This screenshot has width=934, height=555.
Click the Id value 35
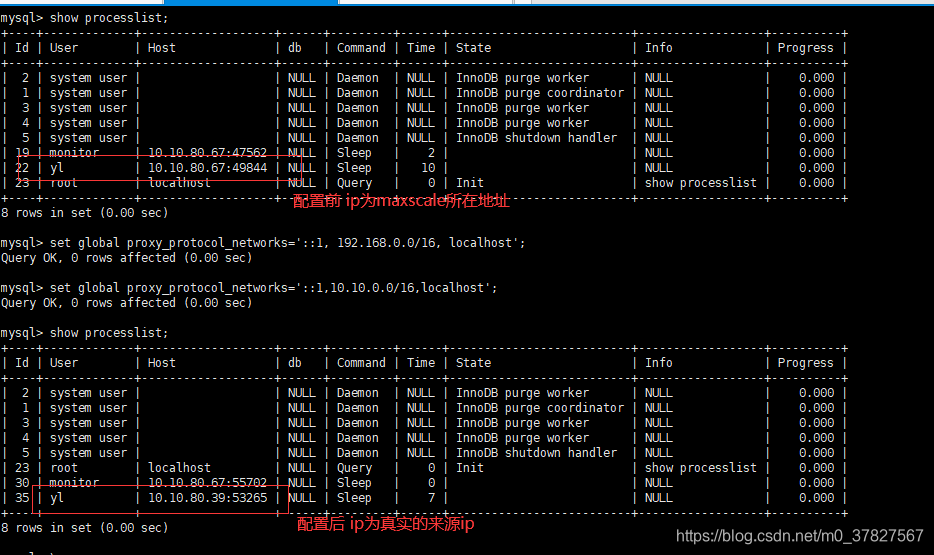22,498
